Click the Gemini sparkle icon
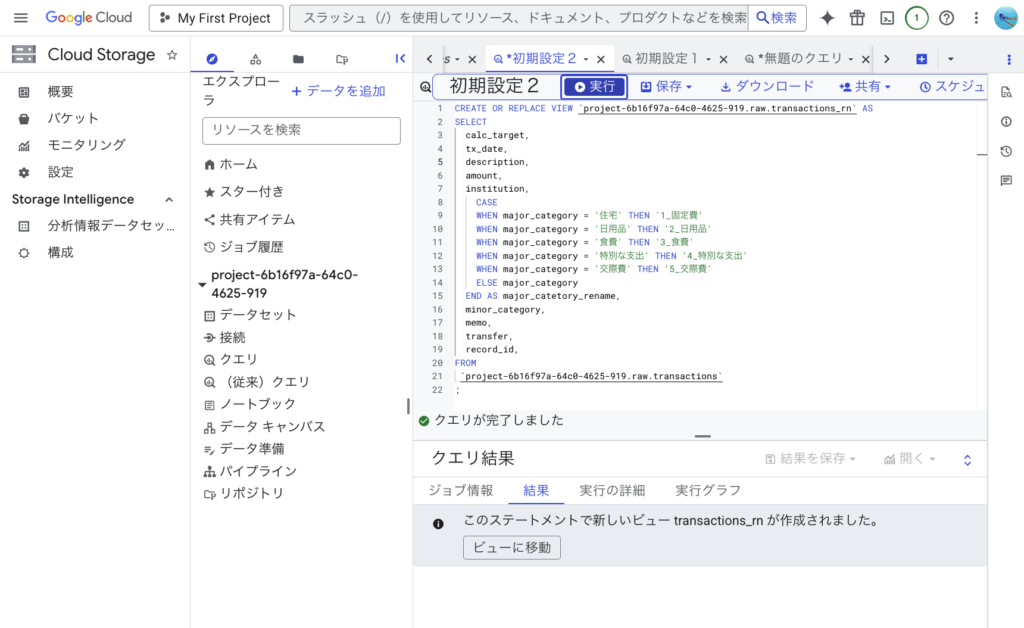1024x628 pixels. (827, 18)
